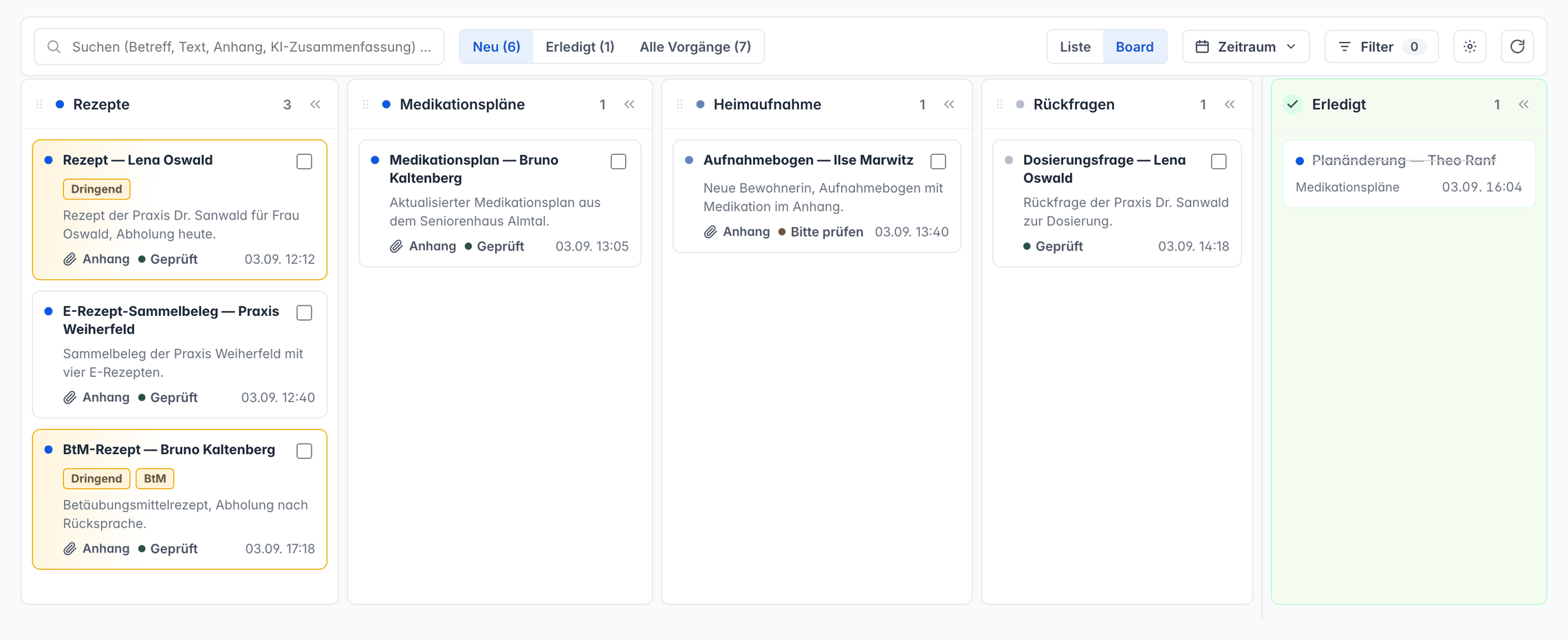Screen dimensions: 1568x640
Task: Click the blue dot beside Rezepte header
Action: pyautogui.click(x=60, y=105)
